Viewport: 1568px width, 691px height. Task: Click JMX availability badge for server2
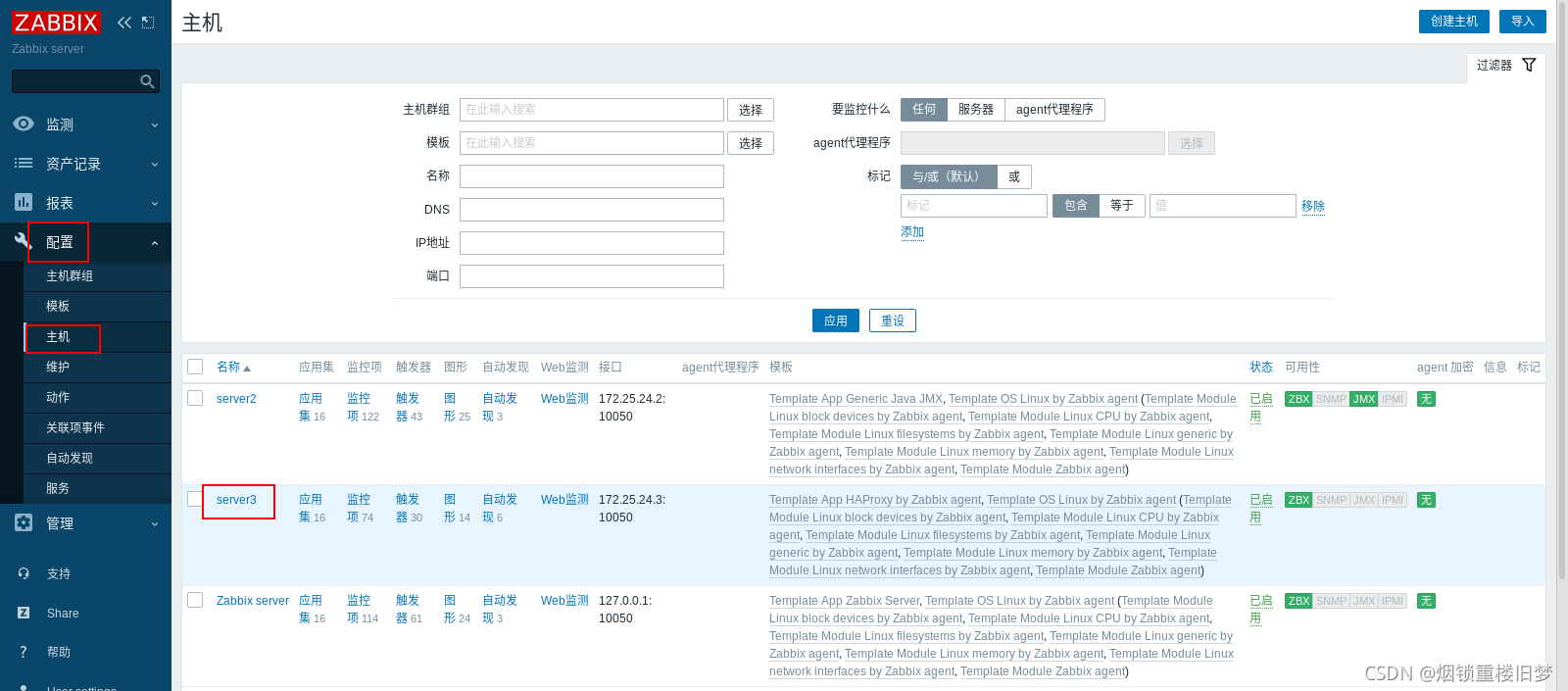(1363, 399)
